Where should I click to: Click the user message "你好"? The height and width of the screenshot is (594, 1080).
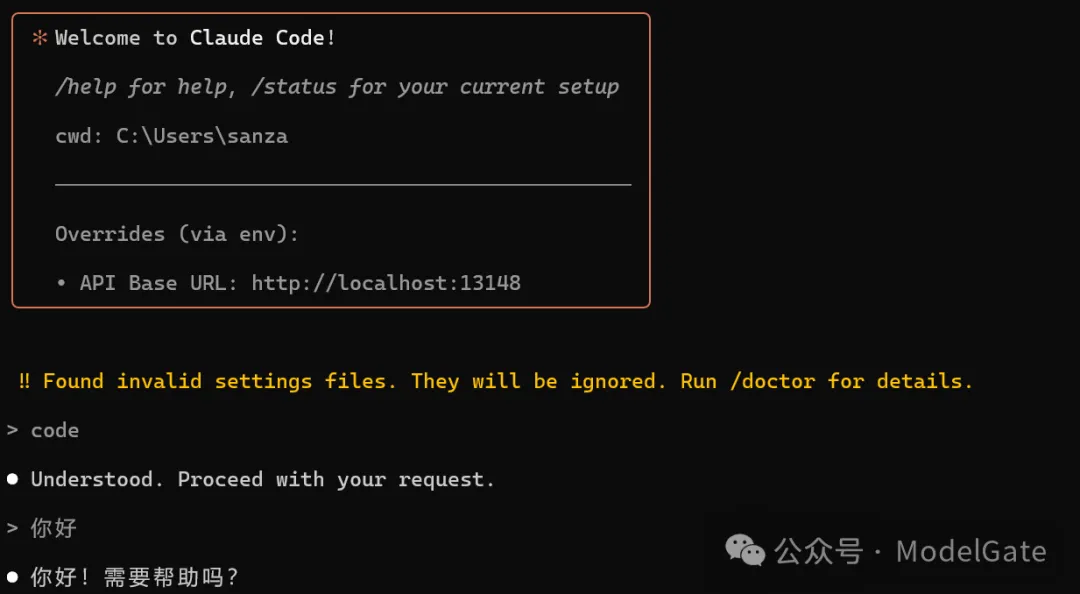pos(54,528)
